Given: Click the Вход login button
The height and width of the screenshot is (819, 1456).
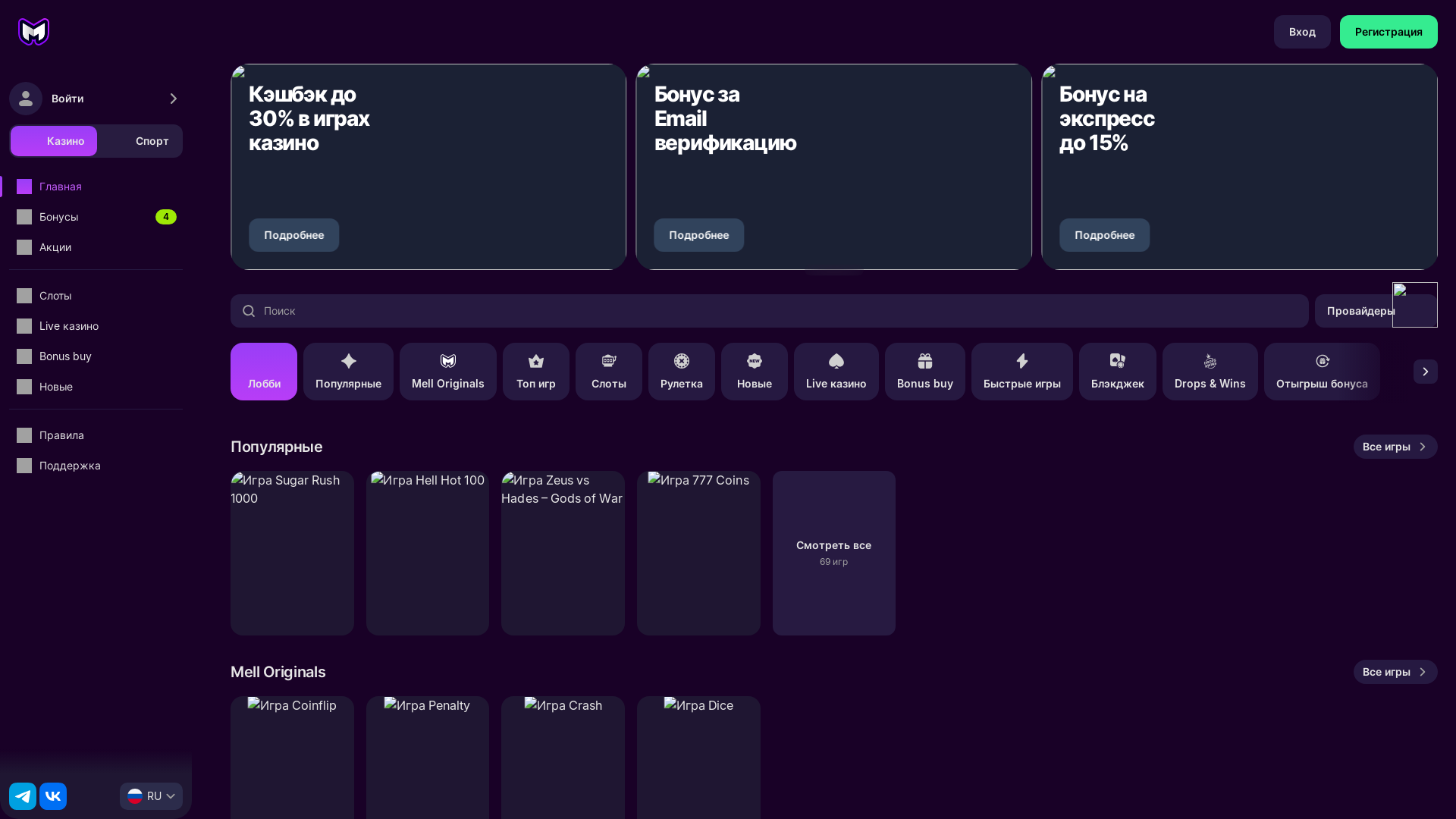Looking at the screenshot, I should (x=1302, y=32).
